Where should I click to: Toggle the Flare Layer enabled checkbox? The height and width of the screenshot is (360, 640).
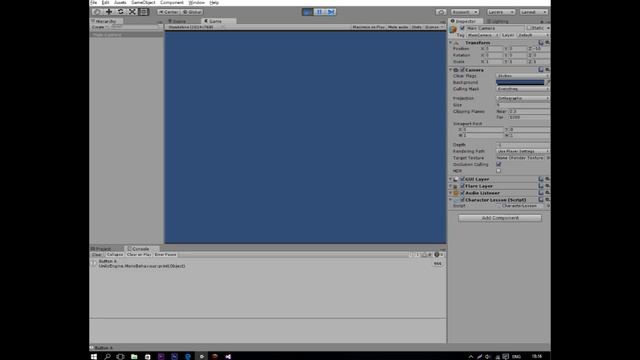click(462, 186)
